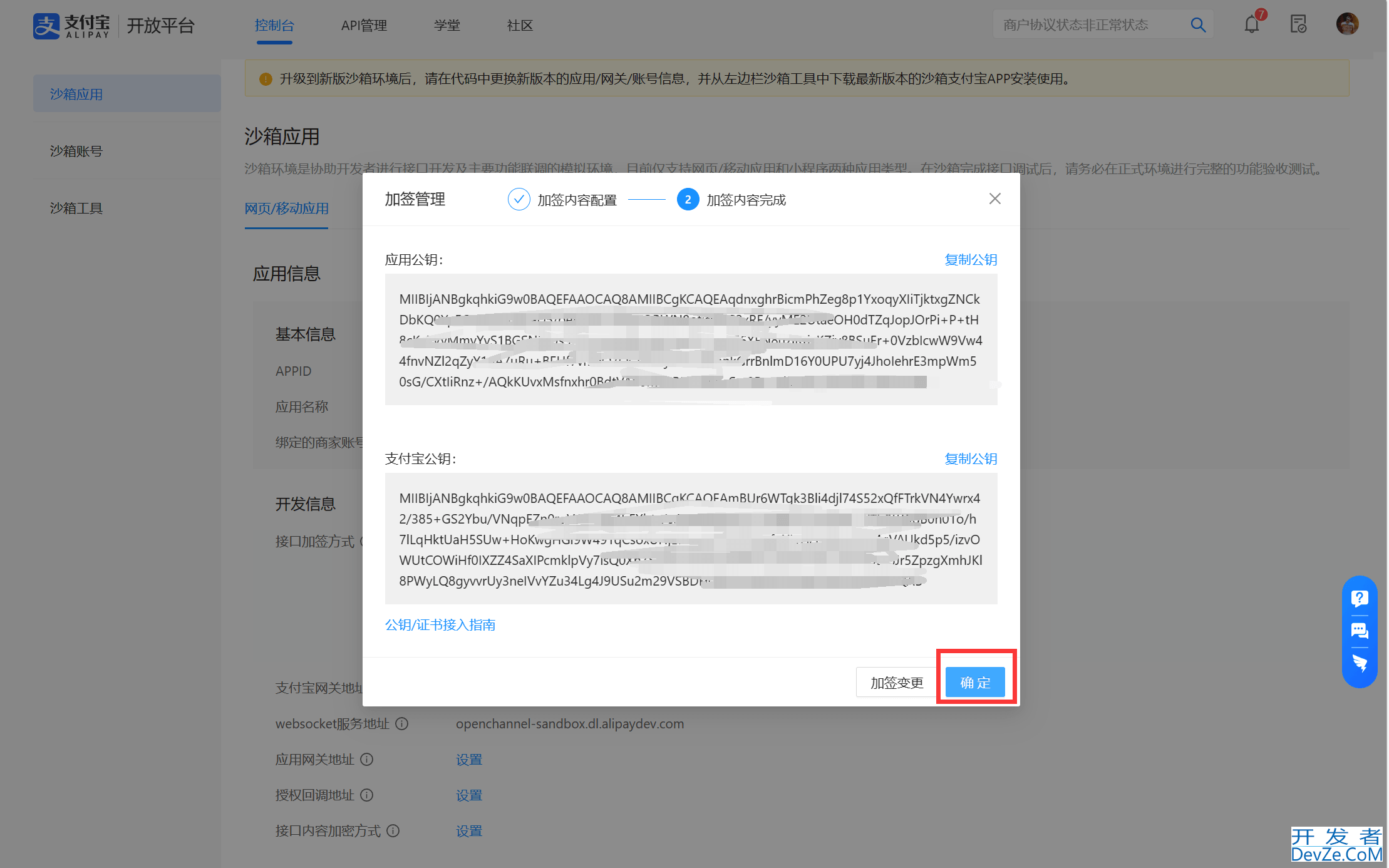Click info icon next to 应用网关地址

[x=367, y=760]
